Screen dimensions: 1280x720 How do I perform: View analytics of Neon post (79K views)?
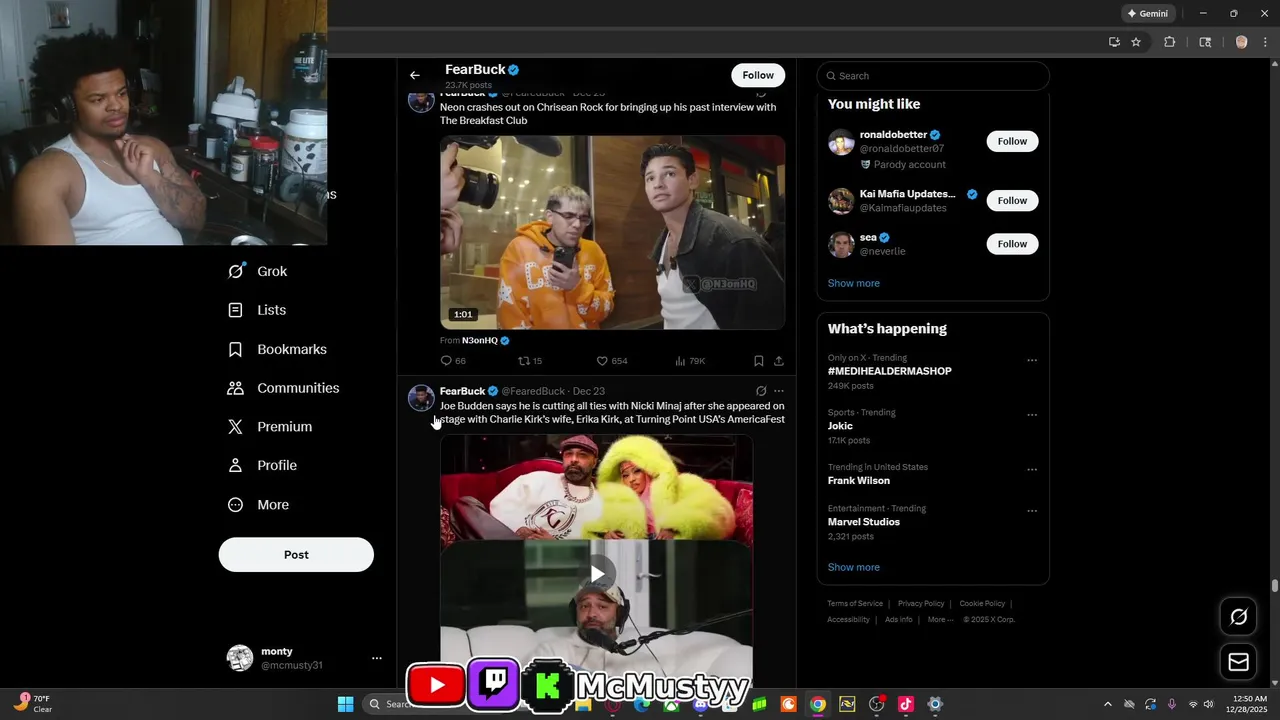(x=690, y=361)
